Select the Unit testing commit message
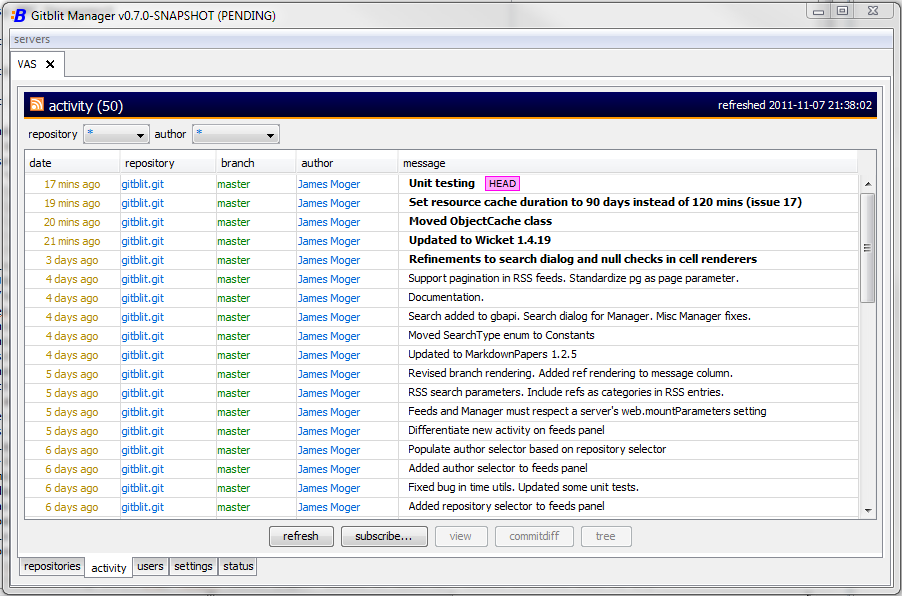Image resolution: width=902 pixels, height=596 pixels. tap(441, 183)
